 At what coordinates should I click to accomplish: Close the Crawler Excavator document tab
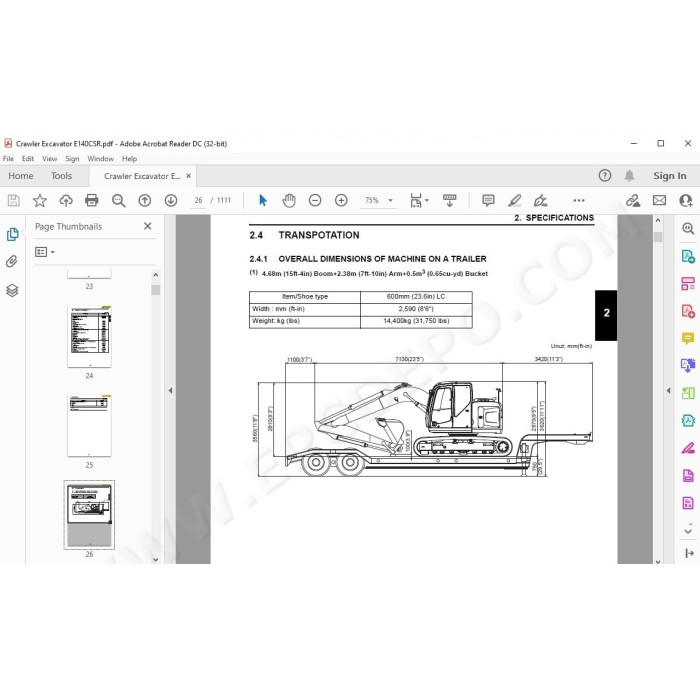coord(189,176)
